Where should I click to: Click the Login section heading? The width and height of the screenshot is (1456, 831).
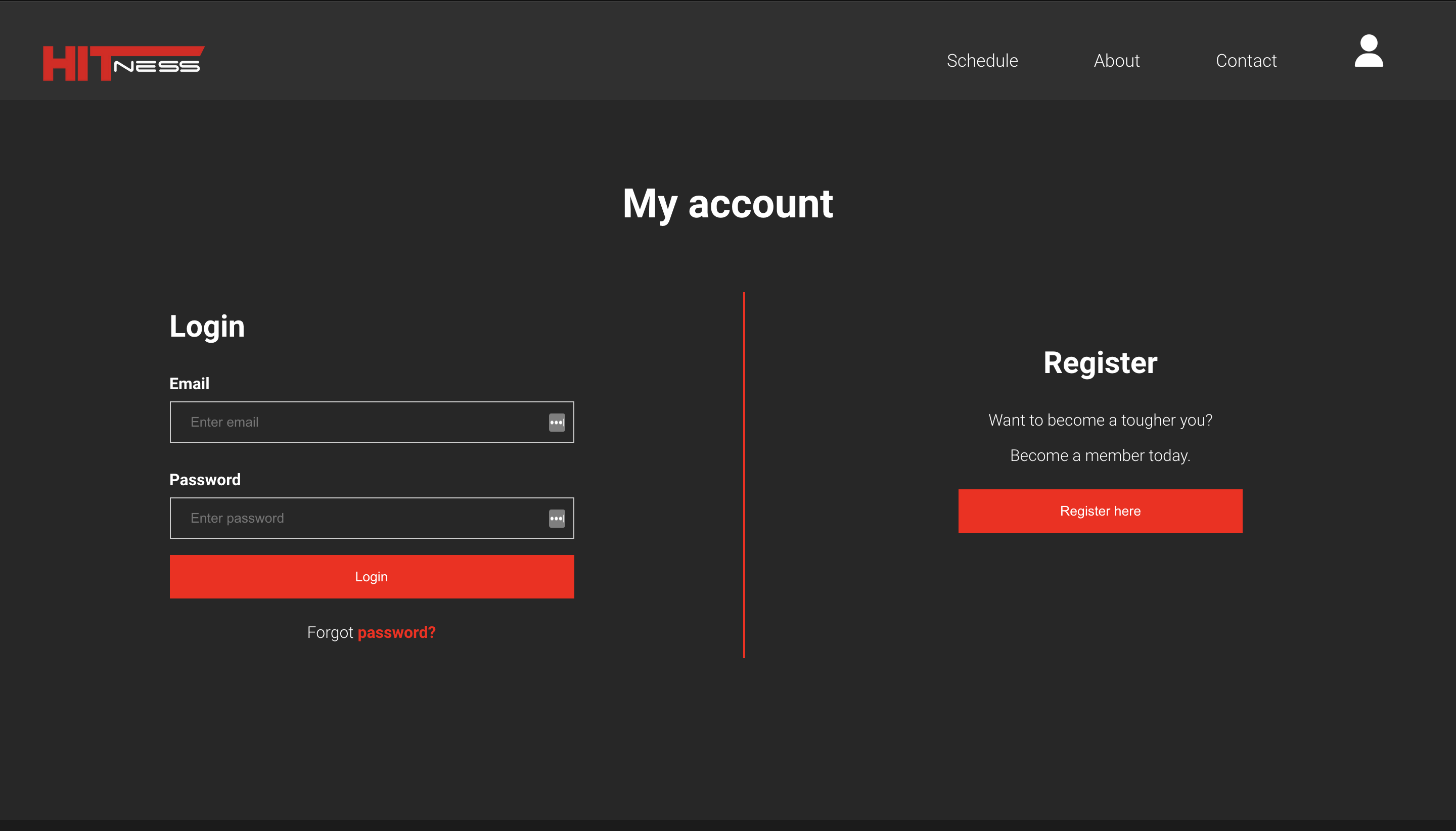coord(207,327)
